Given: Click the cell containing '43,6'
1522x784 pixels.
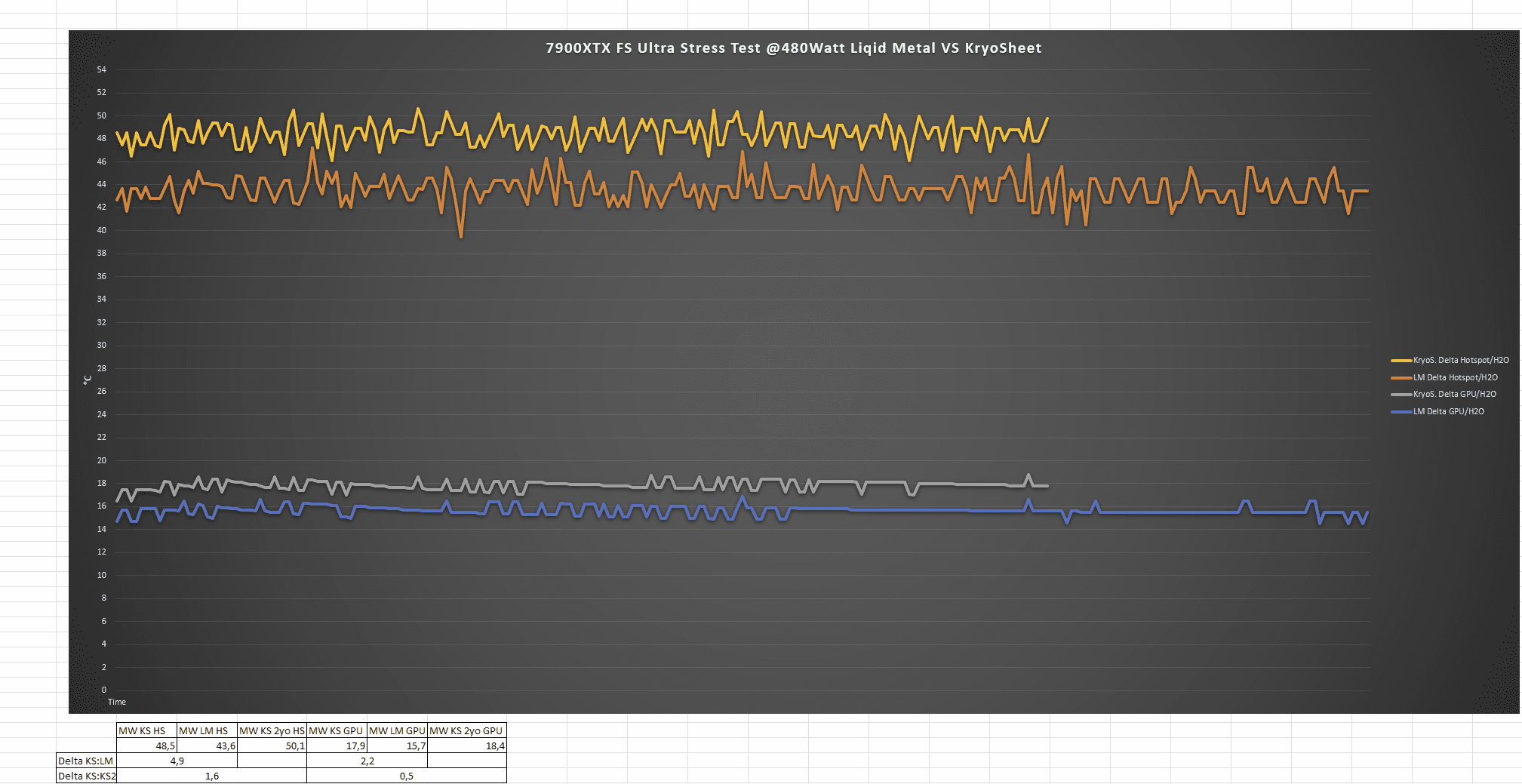Looking at the screenshot, I should 208,746.
